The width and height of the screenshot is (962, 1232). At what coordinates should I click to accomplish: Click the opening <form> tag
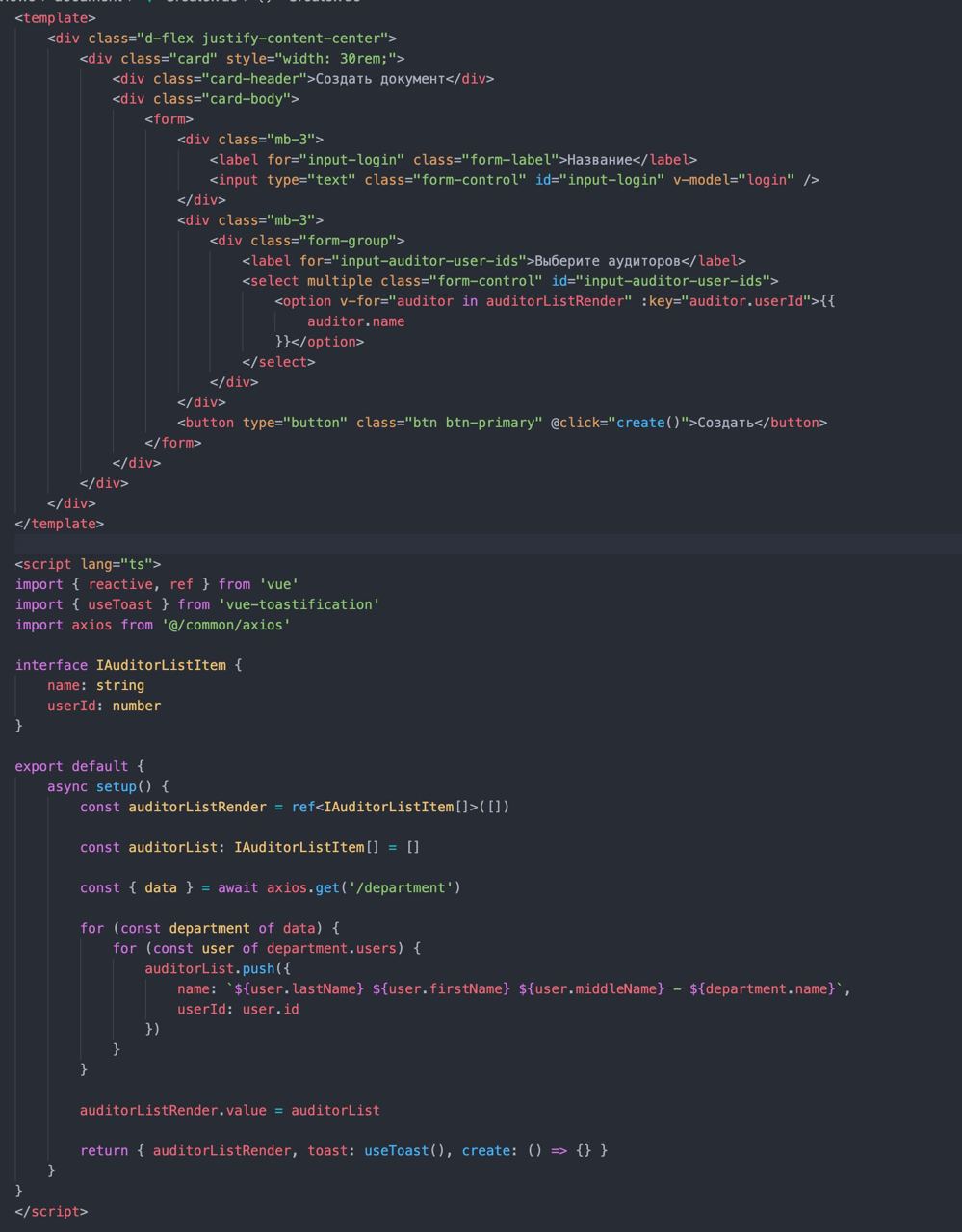coord(169,118)
